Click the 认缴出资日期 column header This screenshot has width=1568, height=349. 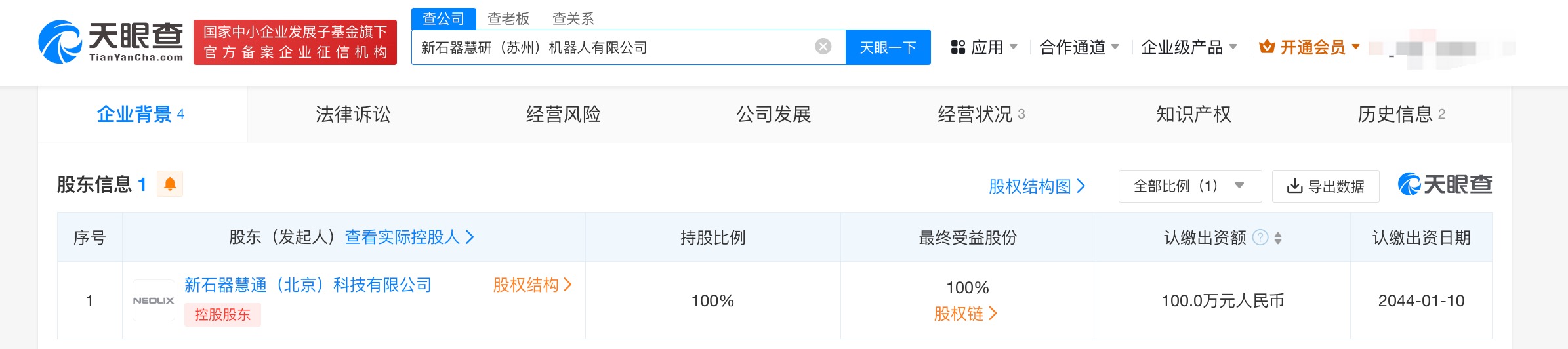(1421, 237)
